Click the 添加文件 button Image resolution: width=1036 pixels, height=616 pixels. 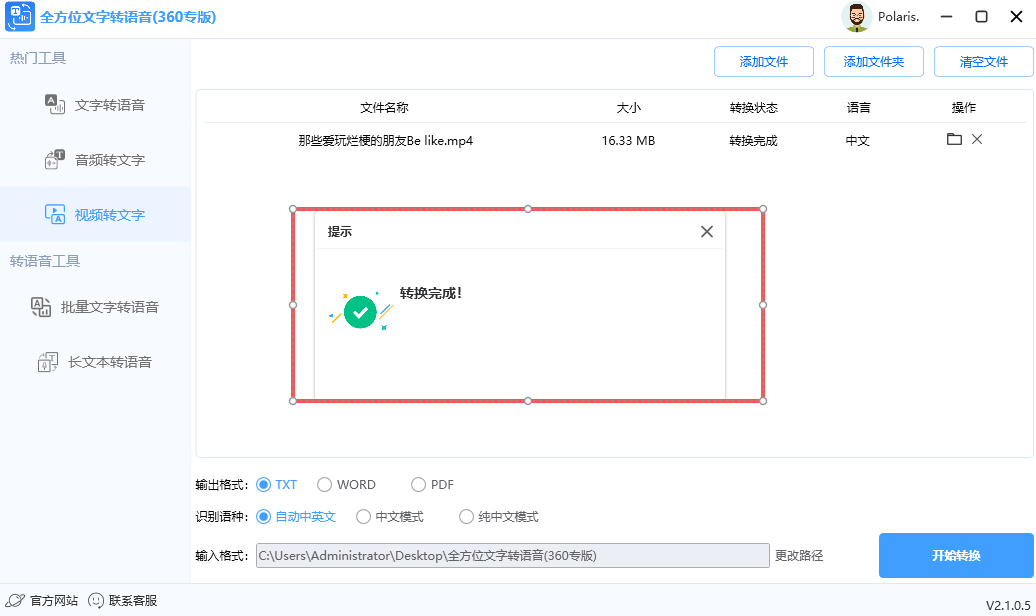764,61
